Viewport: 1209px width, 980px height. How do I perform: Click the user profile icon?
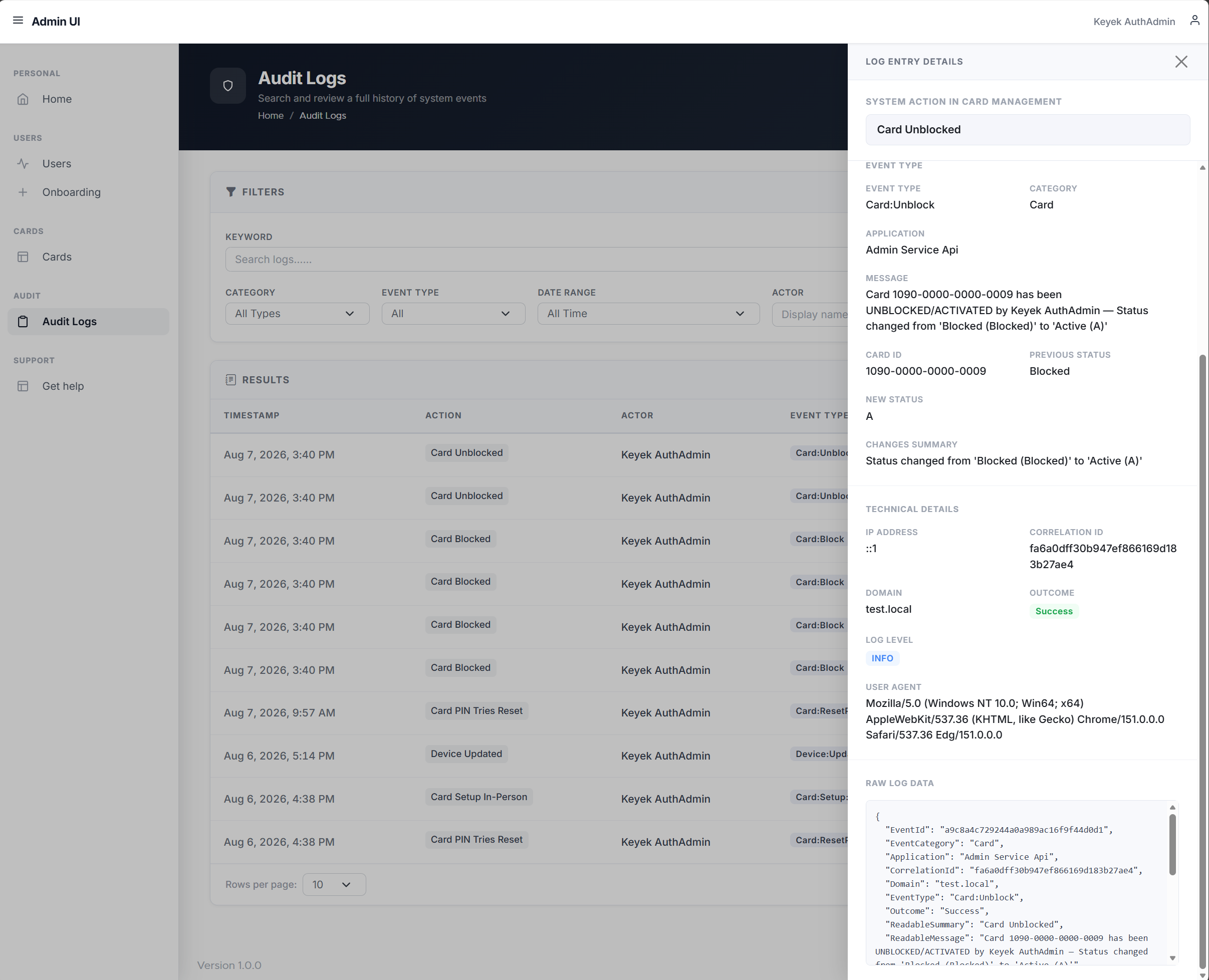[x=1194, y=21]
